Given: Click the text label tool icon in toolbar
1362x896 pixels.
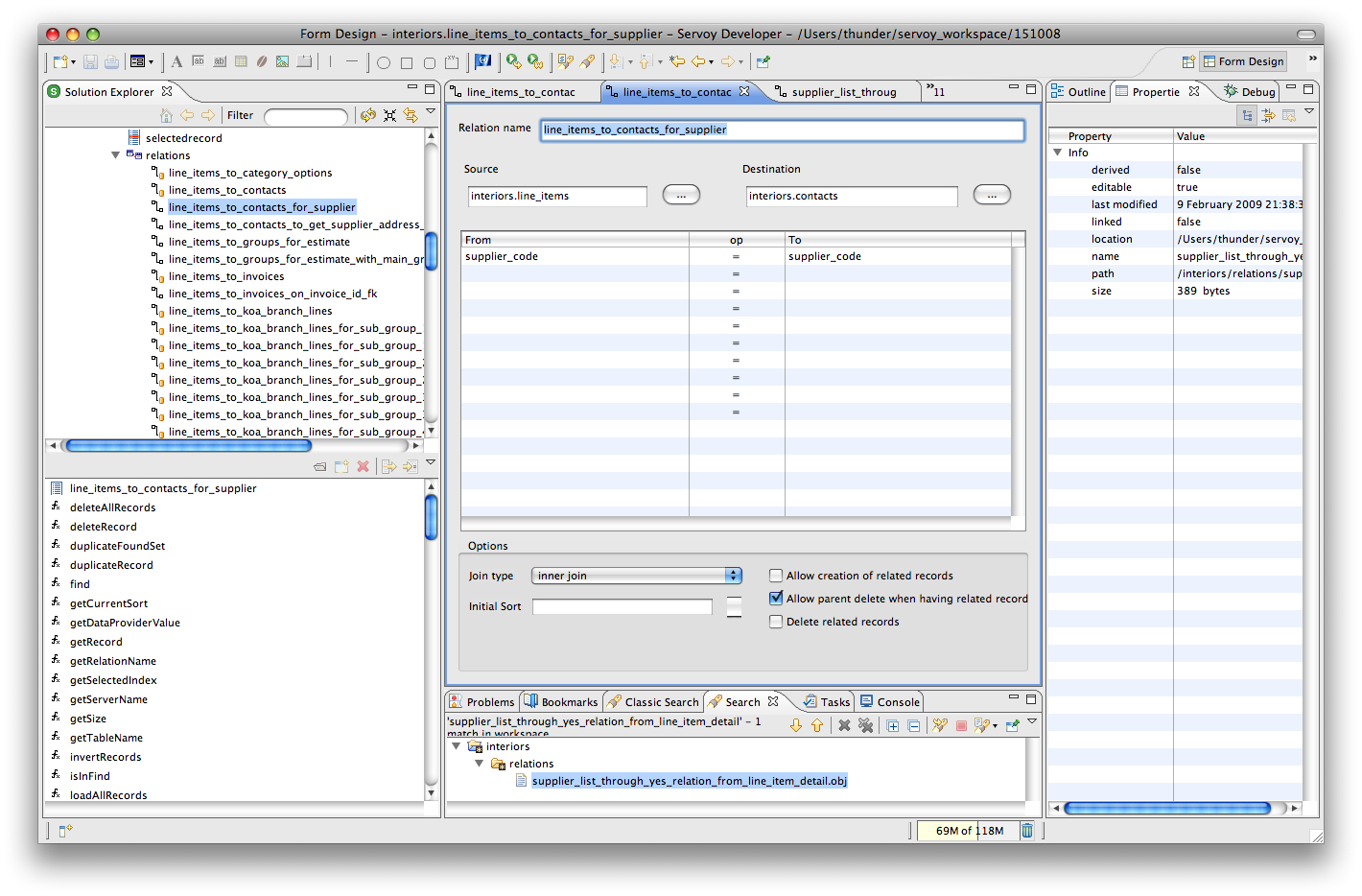Looking at the screenshot, I should coord(176,62).
